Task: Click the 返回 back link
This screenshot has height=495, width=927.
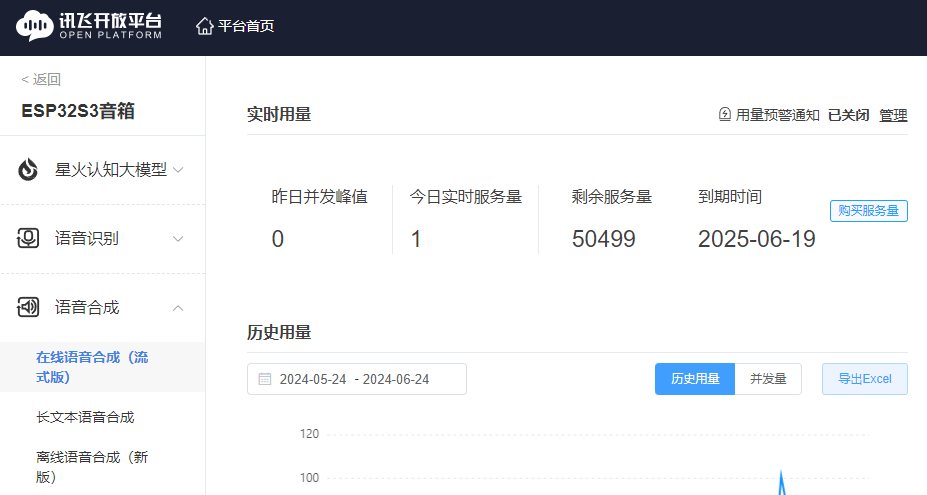Action: click(x=41, y=80)
